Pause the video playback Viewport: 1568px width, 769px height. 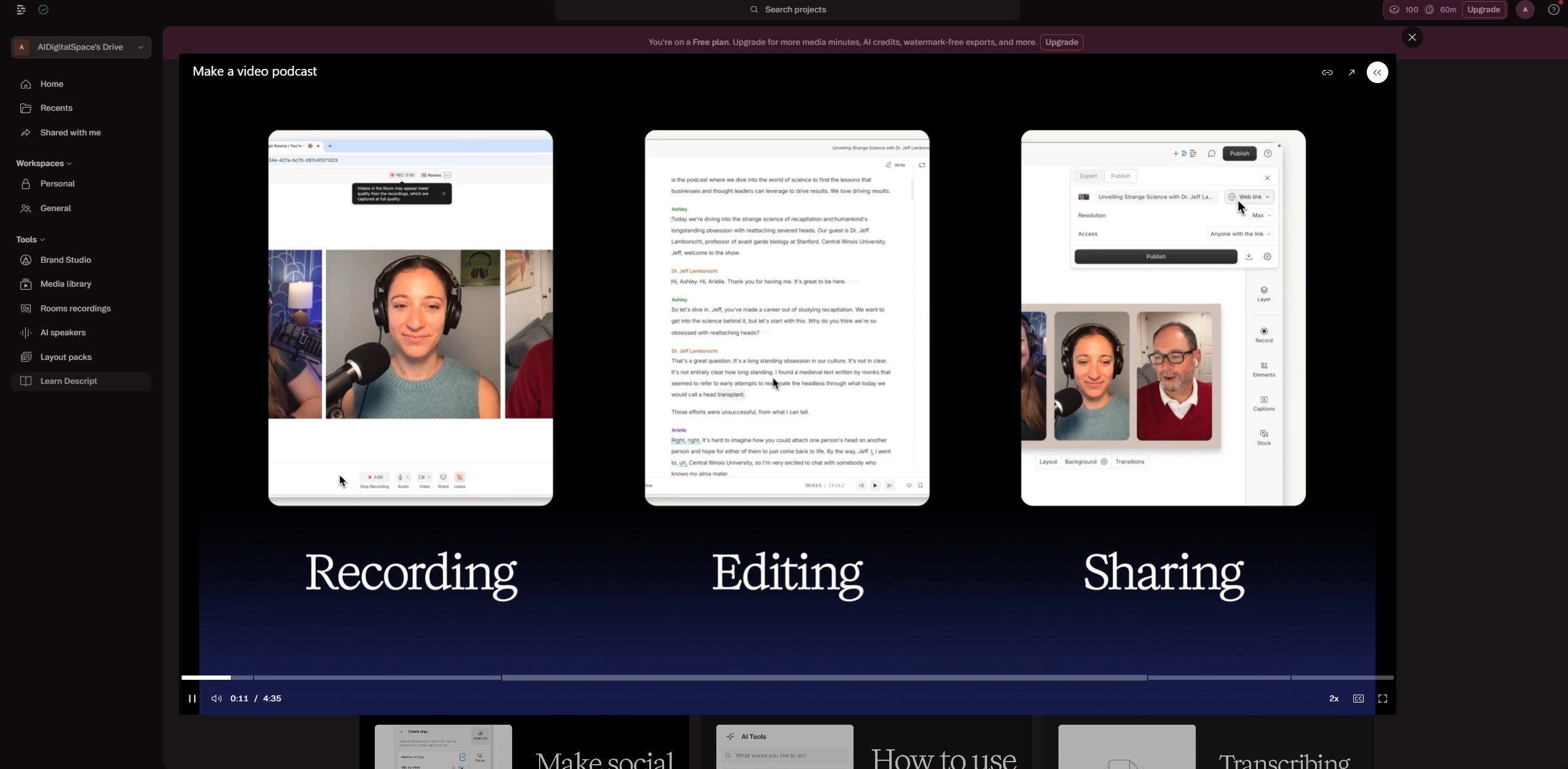point(192,699)
